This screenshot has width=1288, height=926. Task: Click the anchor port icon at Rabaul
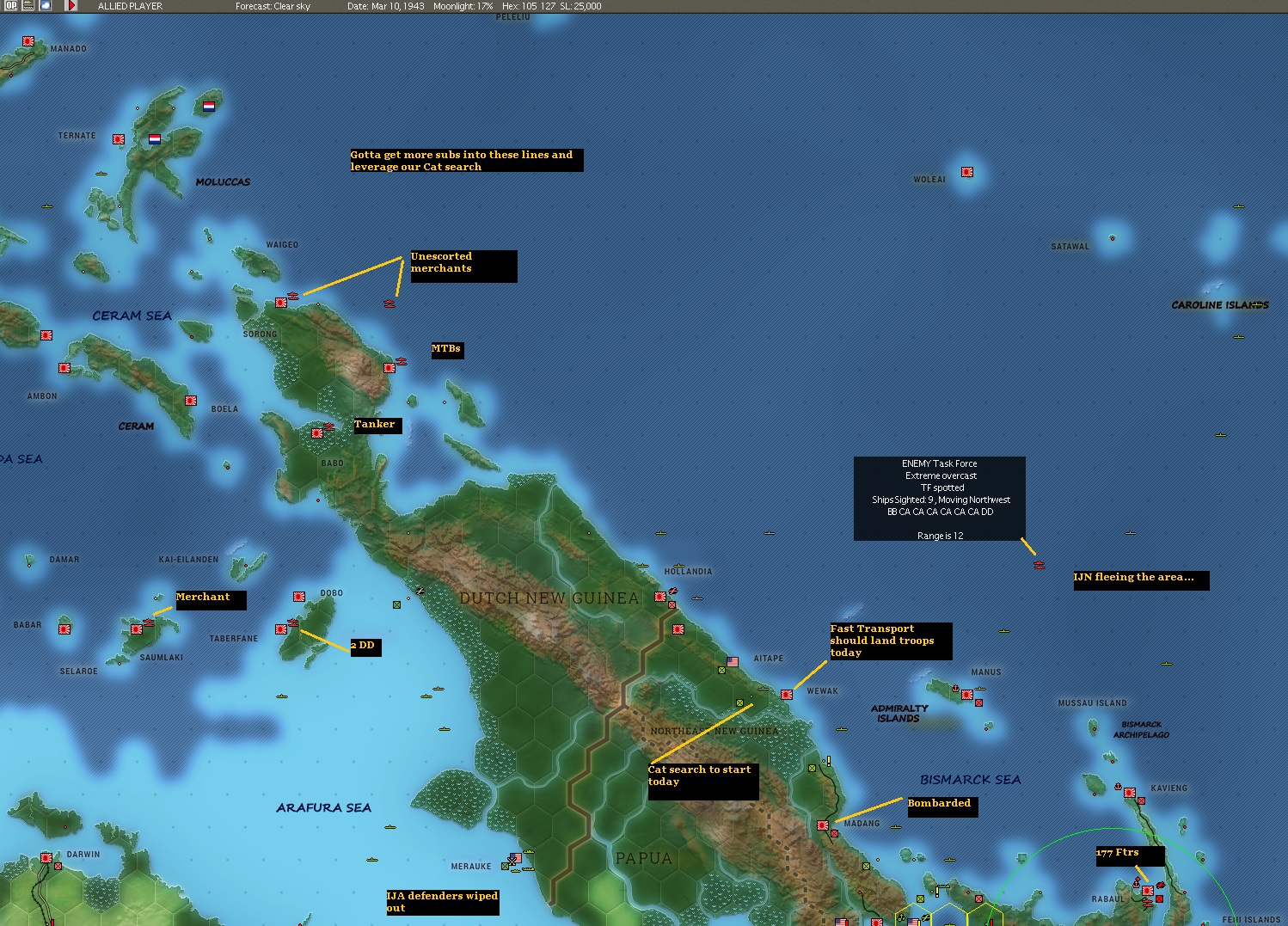click(1136, 885)
